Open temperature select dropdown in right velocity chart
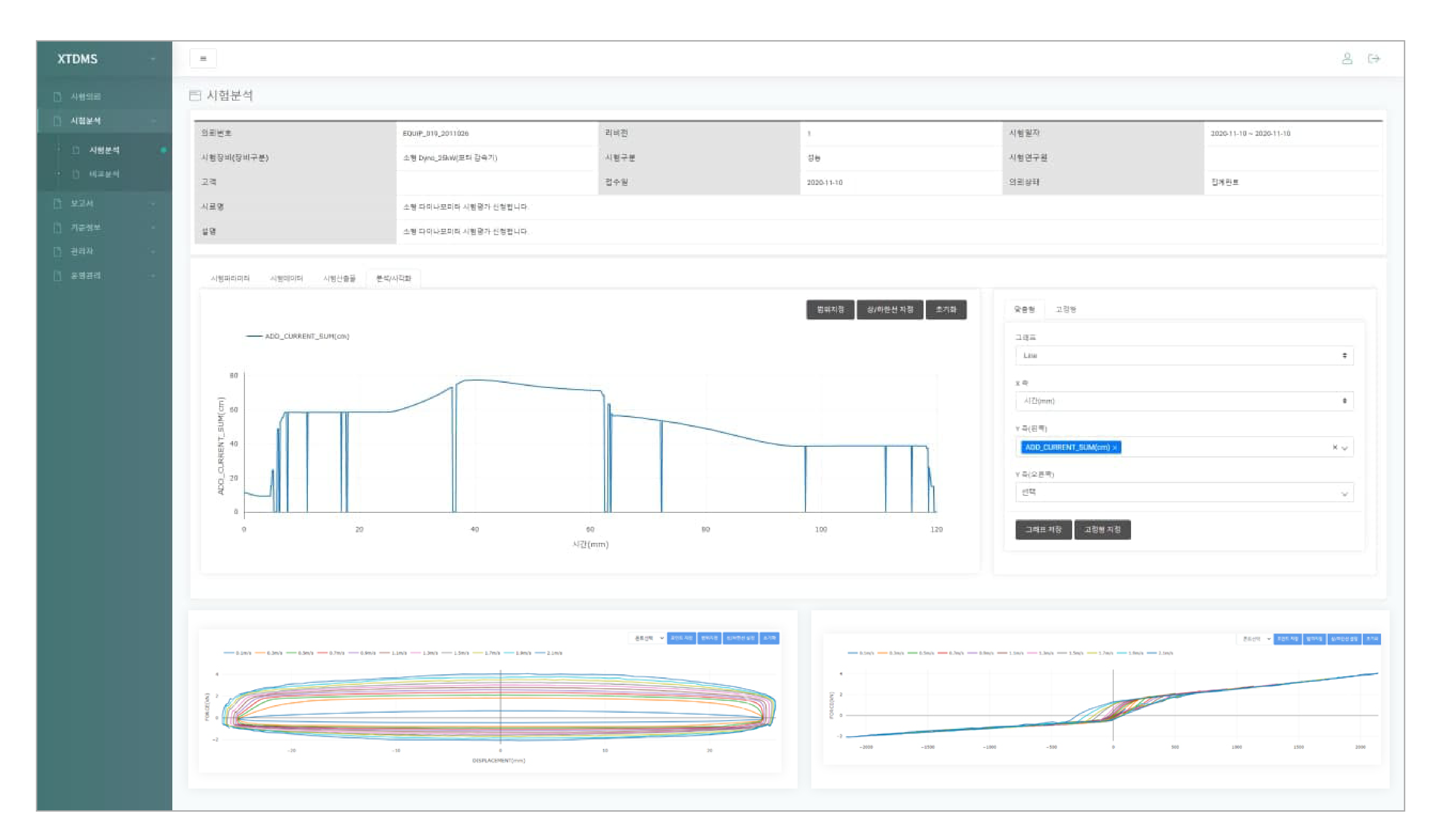The height and width of the screenshot is (840, 1444). pos(1255,639)
